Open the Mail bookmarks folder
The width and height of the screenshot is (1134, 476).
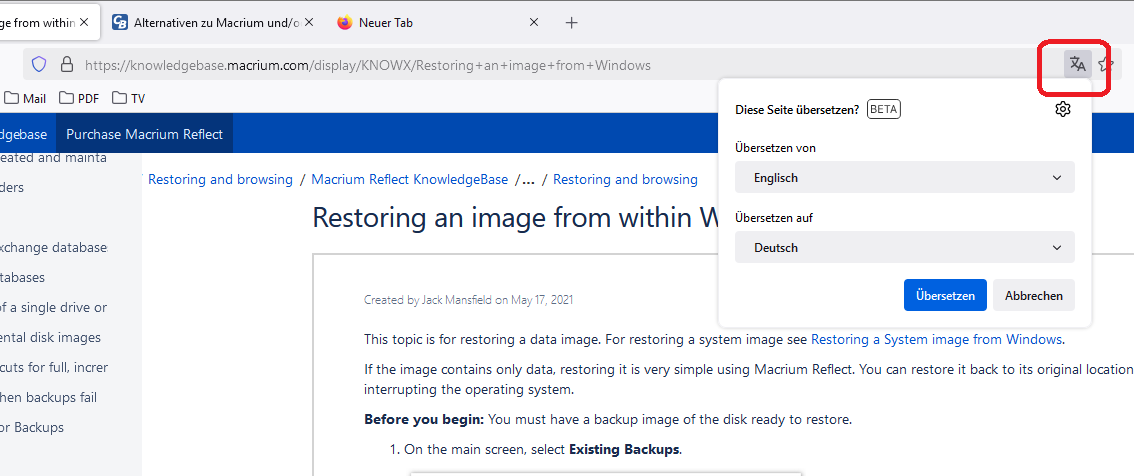[25, 98]
